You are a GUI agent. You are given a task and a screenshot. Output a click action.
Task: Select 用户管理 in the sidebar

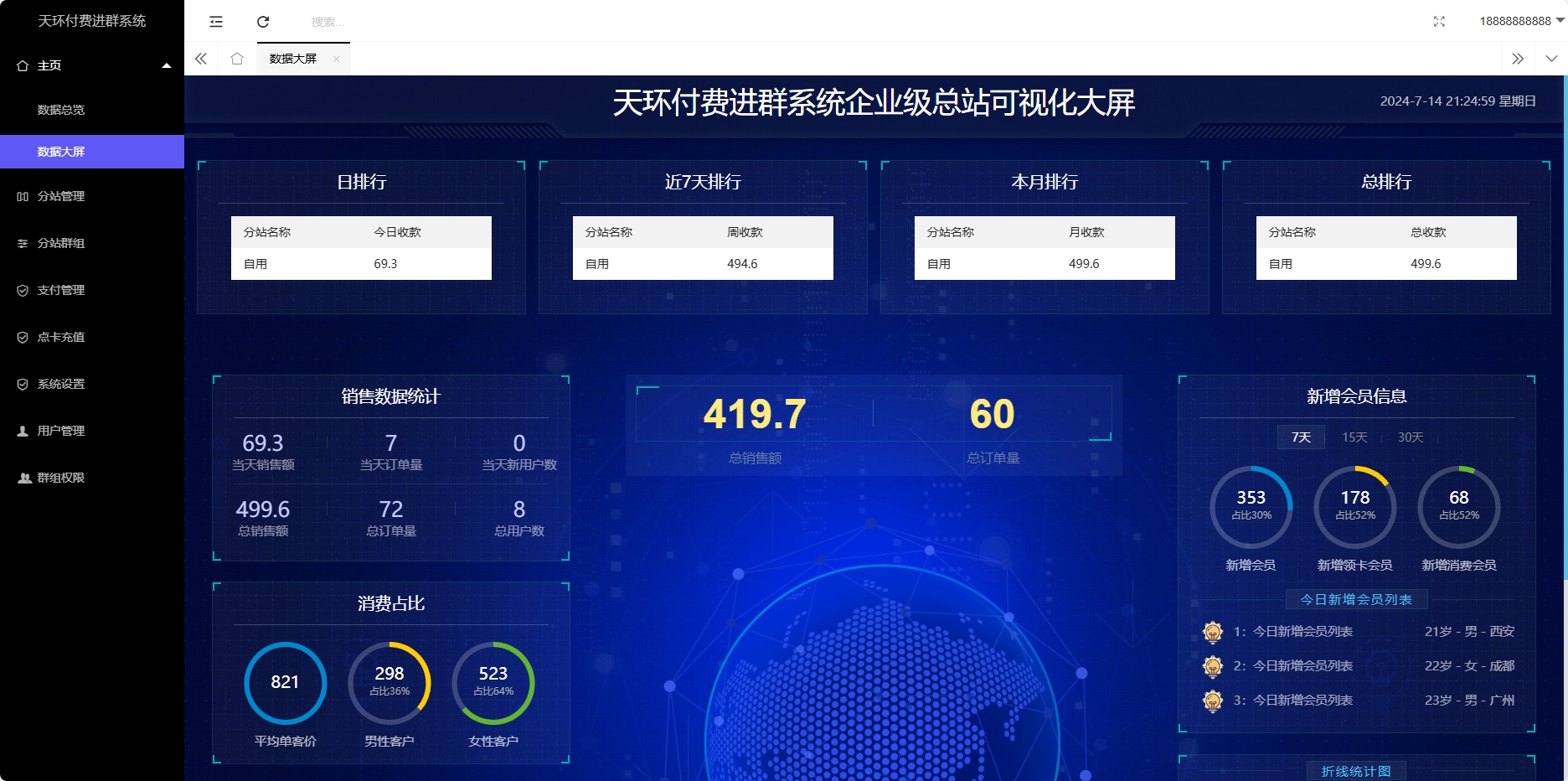pyautogui.click(x=59, y=431)
